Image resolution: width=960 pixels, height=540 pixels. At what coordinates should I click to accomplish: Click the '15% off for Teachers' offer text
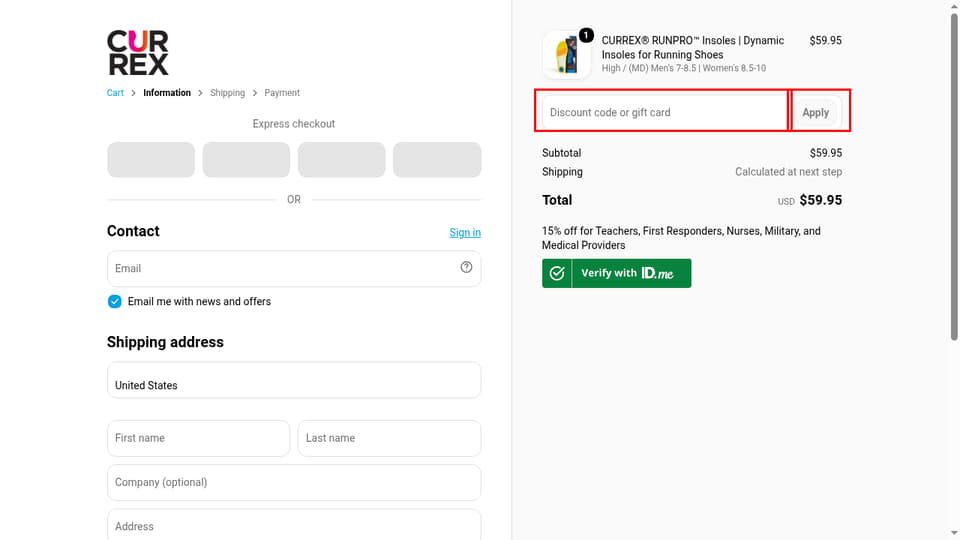[681, 238]
